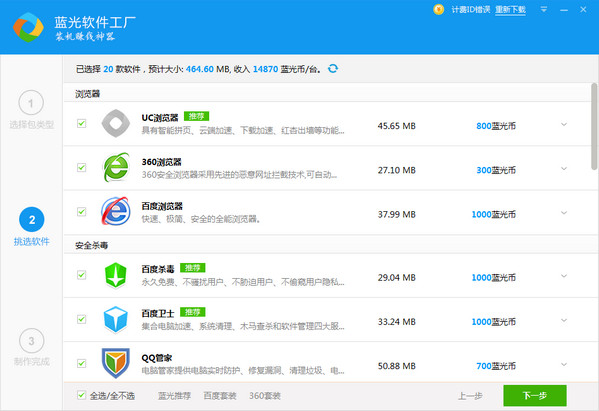Click the 800蓝光币 reward value

coord(496,126)
